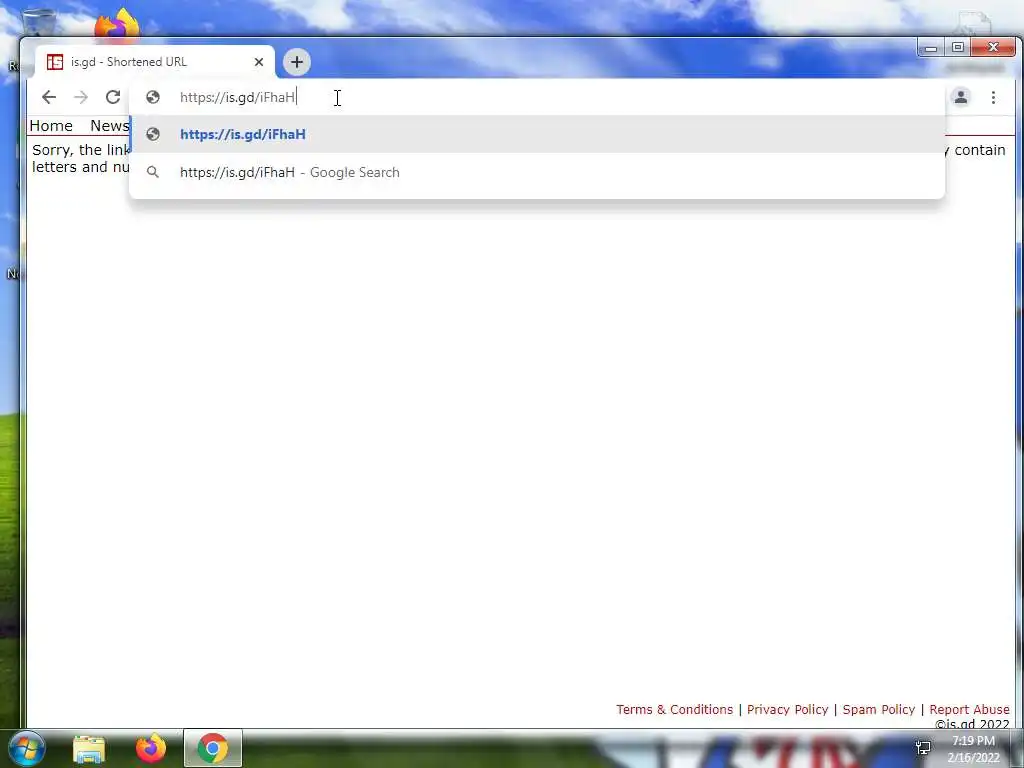Open the News menu link on is.gd

110,126
